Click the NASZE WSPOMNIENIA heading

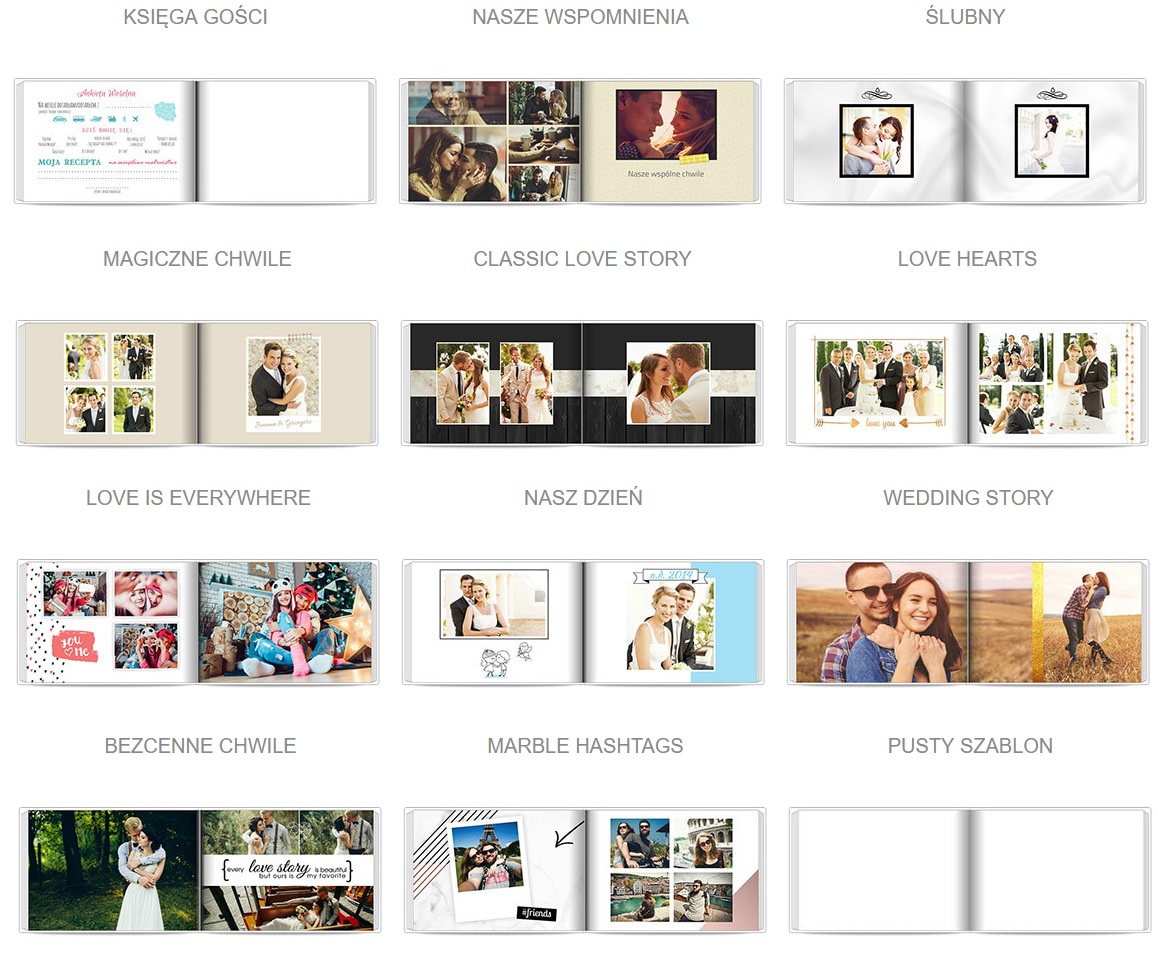tap(580, 17)
